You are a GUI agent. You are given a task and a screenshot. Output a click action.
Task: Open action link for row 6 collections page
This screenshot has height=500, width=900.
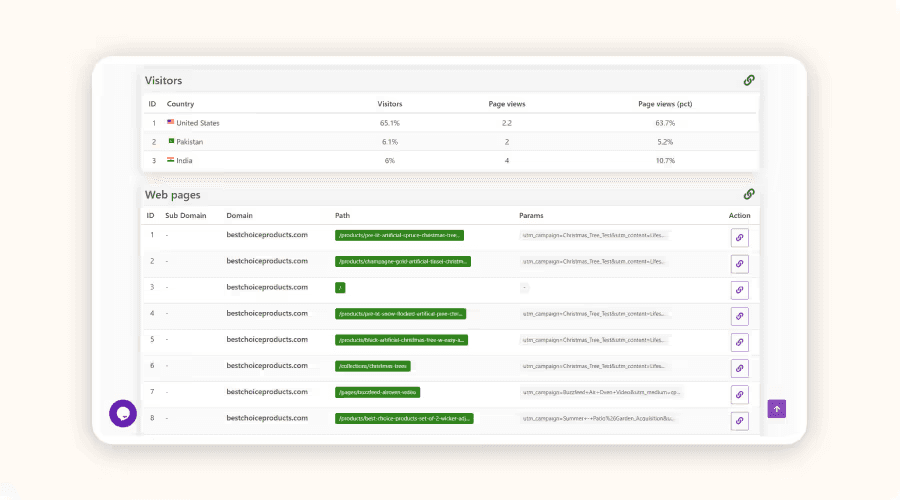coord(739,369)
